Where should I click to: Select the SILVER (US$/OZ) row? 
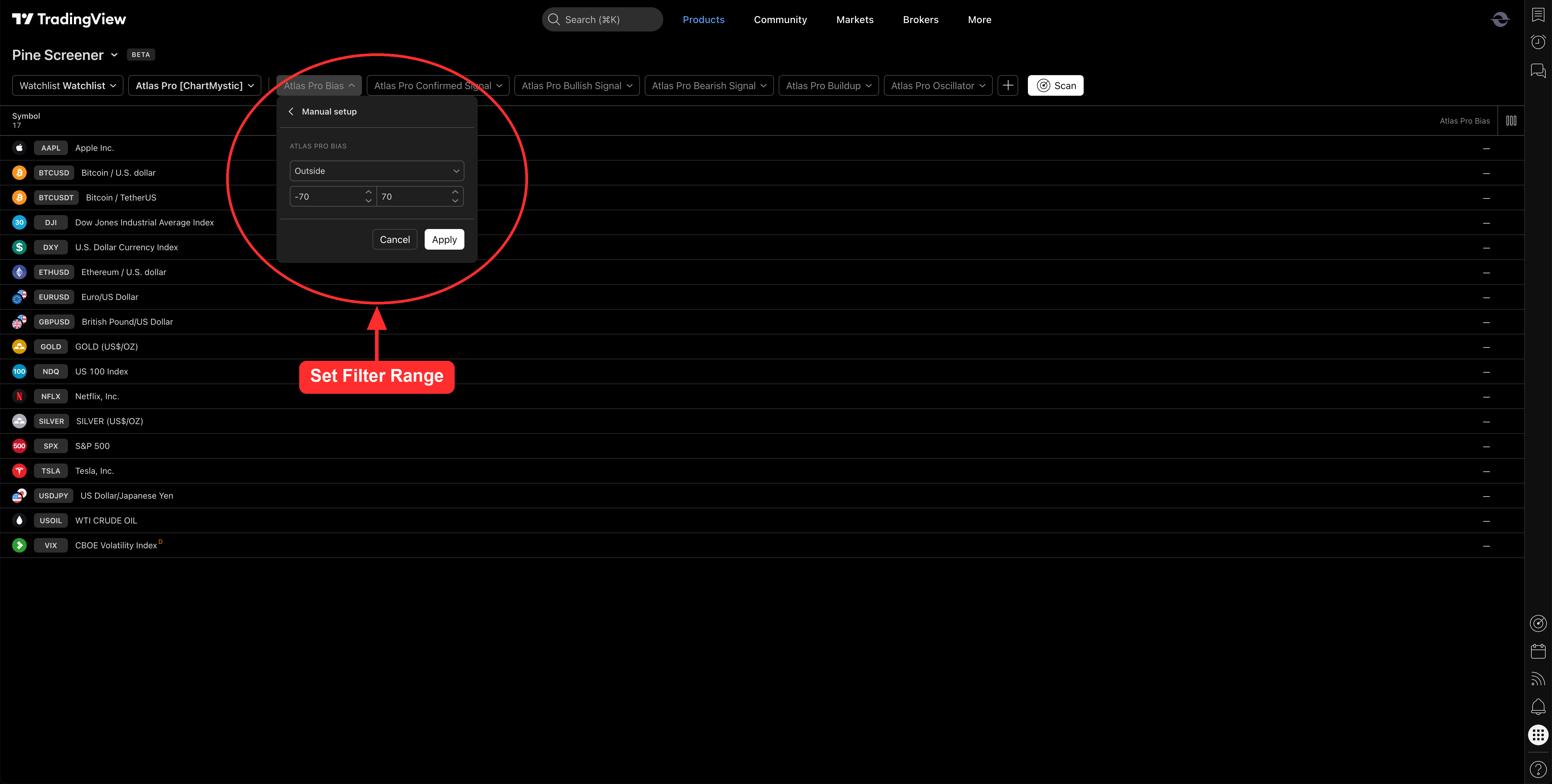coord(762,421)
